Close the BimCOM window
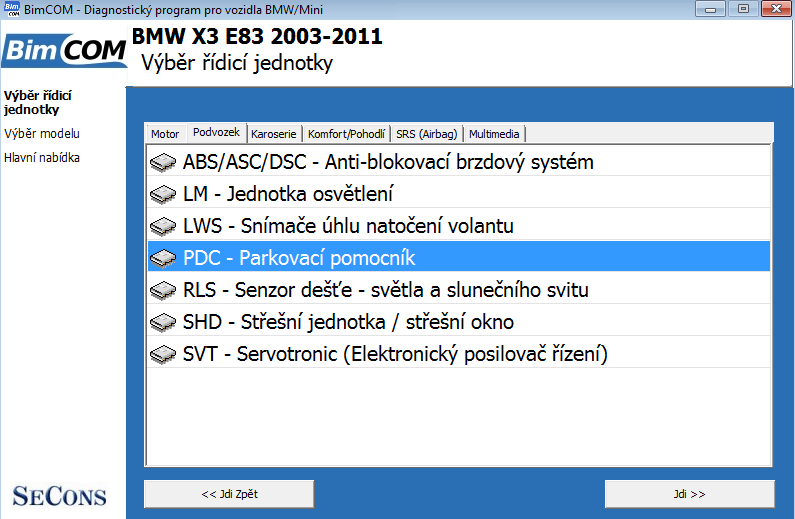This screenshot has width=795, height=519. pos(776,9)
